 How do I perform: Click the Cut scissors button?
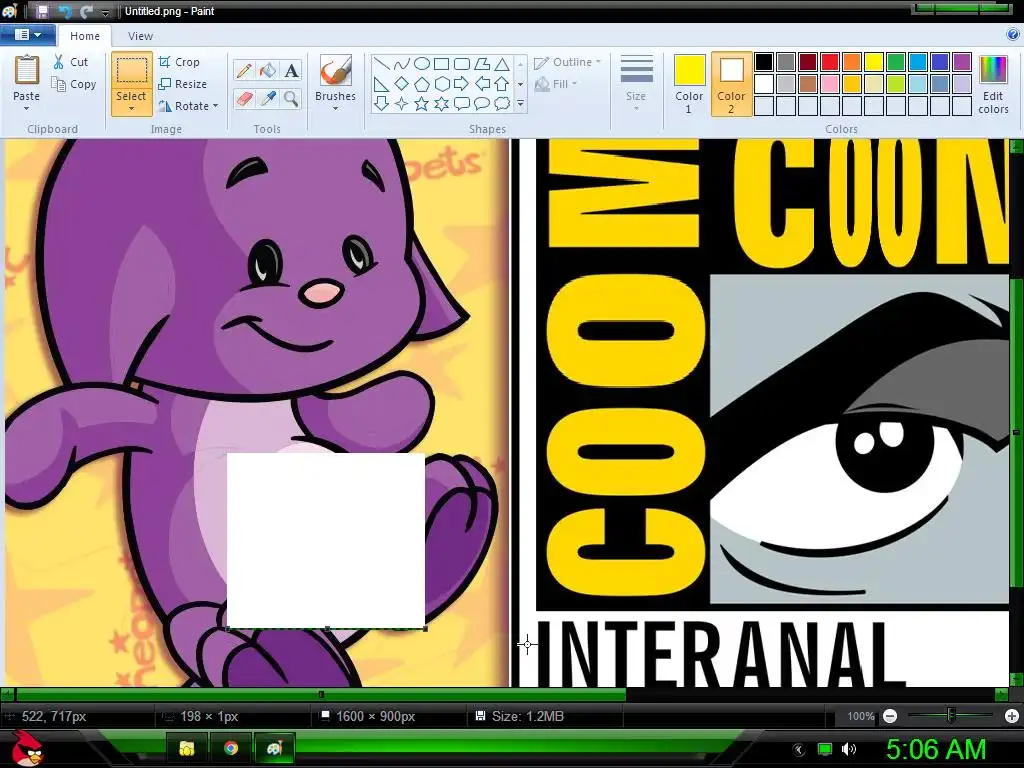pyautogui.click(x=71, y=62)
